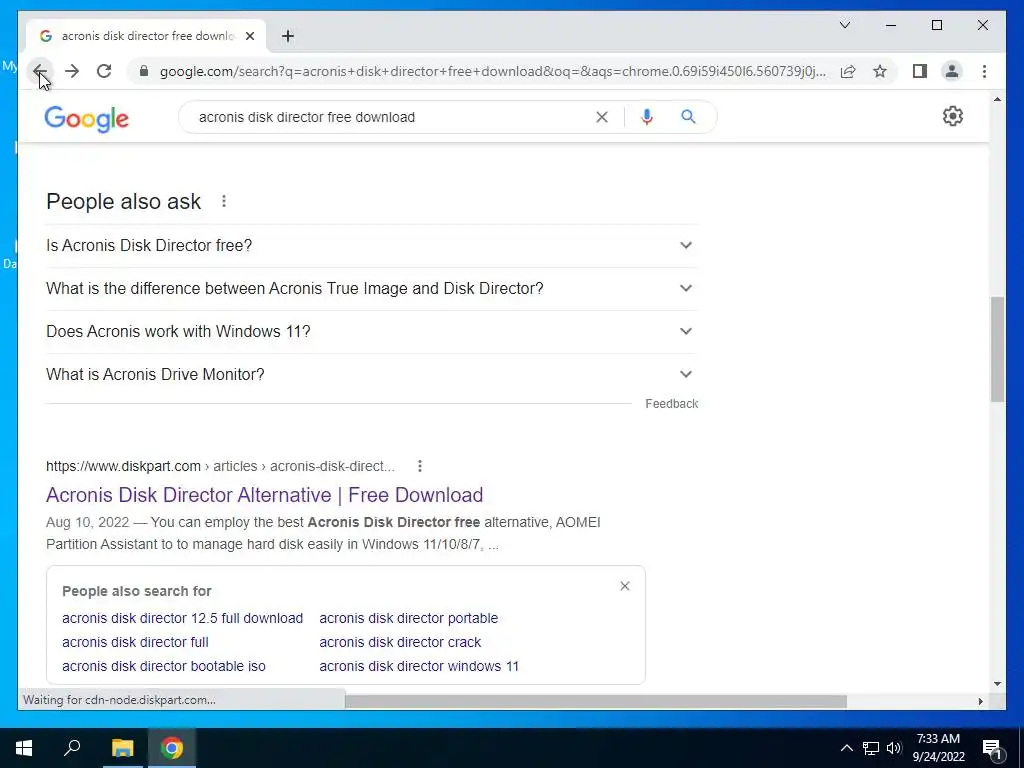Open File Explorer from the taskbar
The width and height of the screenshot is (1024, 768).
pyautogui.click(x=122, y=748)
